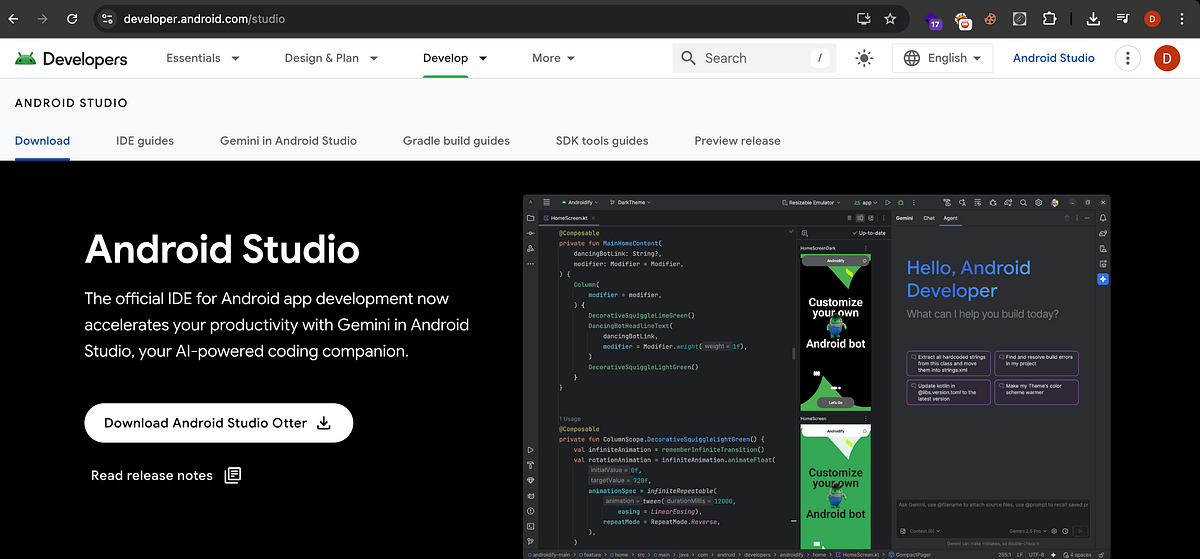Switch to the IDE guides tab
Screen dimensions: 1200x559
145,141
